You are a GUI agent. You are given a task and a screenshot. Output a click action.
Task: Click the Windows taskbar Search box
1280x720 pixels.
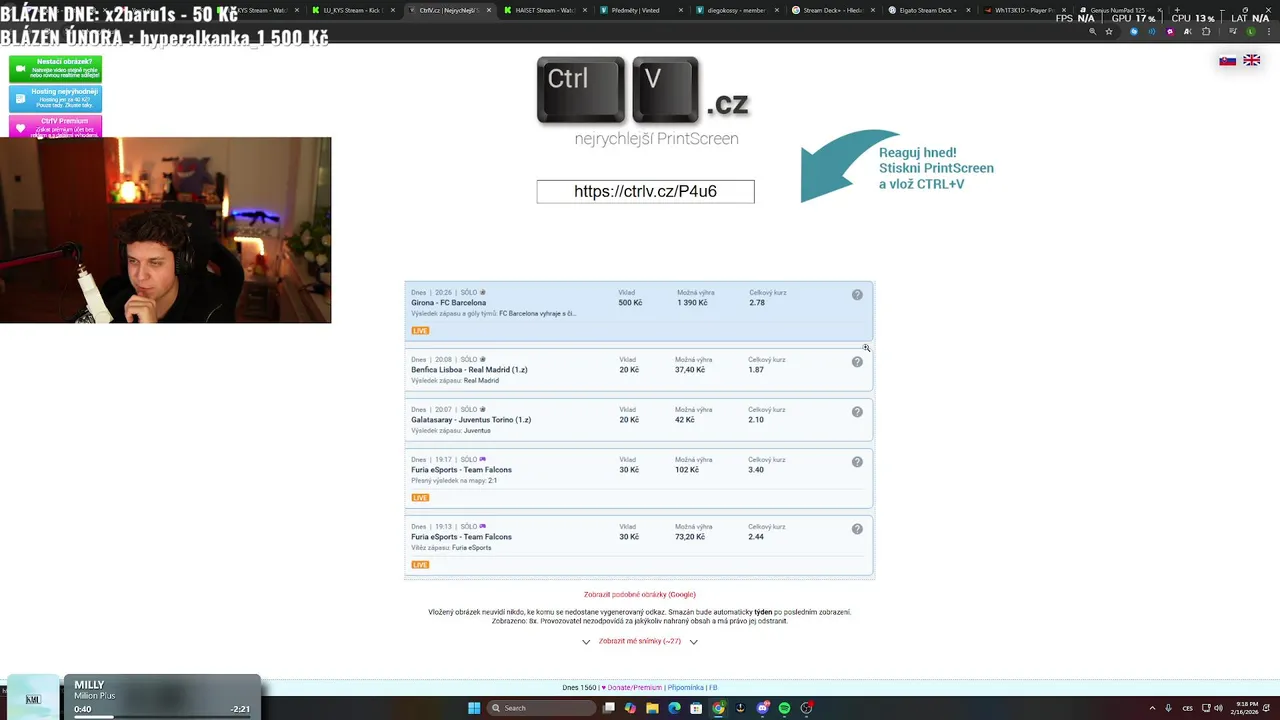coord(541,708)
